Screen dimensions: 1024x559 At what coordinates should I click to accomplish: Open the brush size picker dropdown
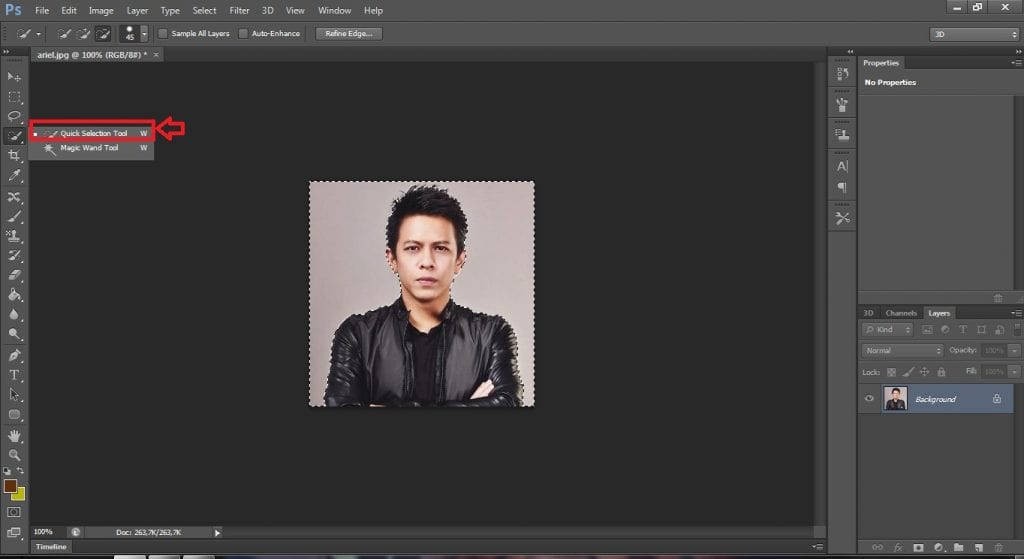point(145,34)
